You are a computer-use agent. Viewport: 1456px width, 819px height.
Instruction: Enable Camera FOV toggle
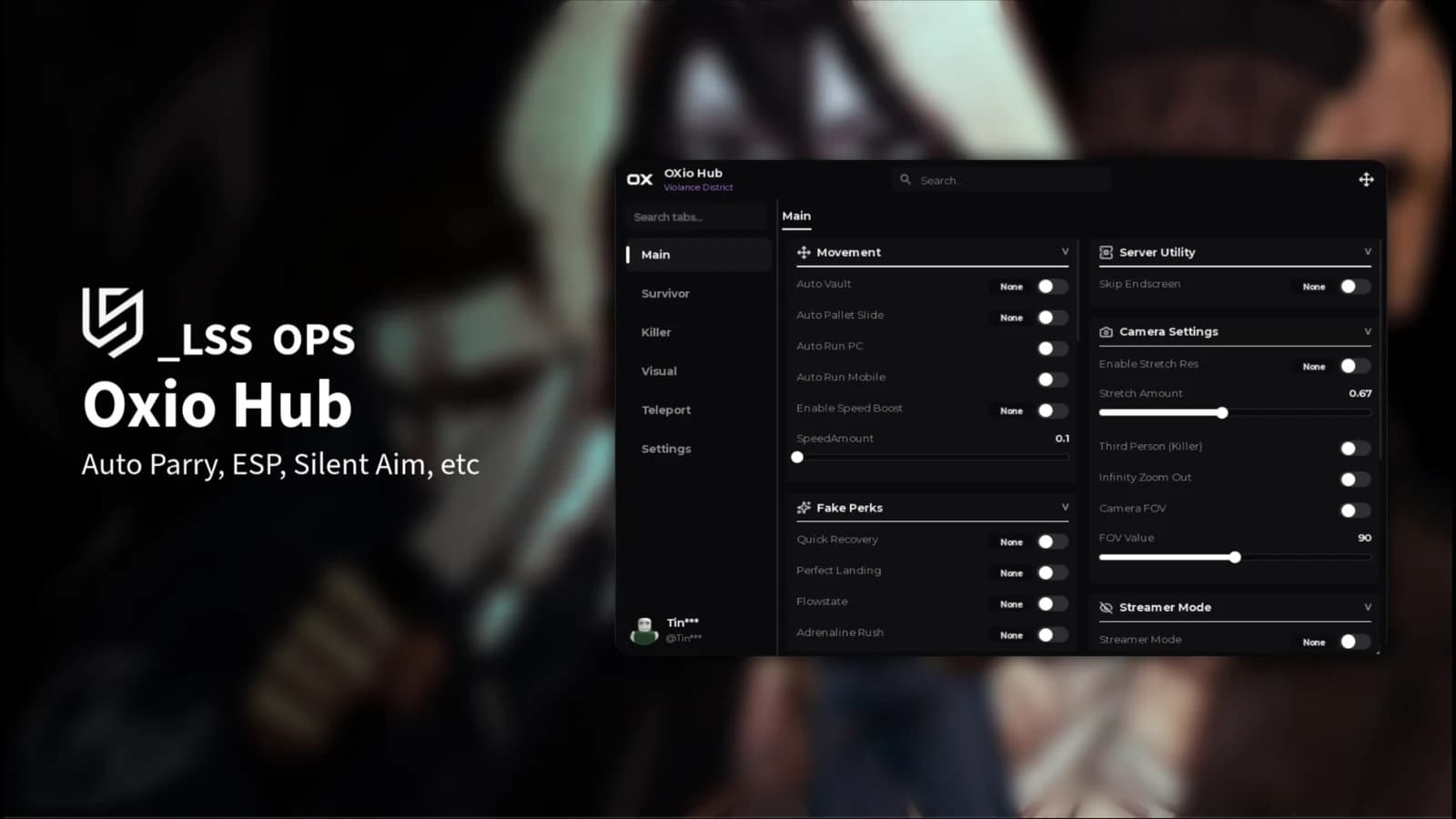[1355, 510]
